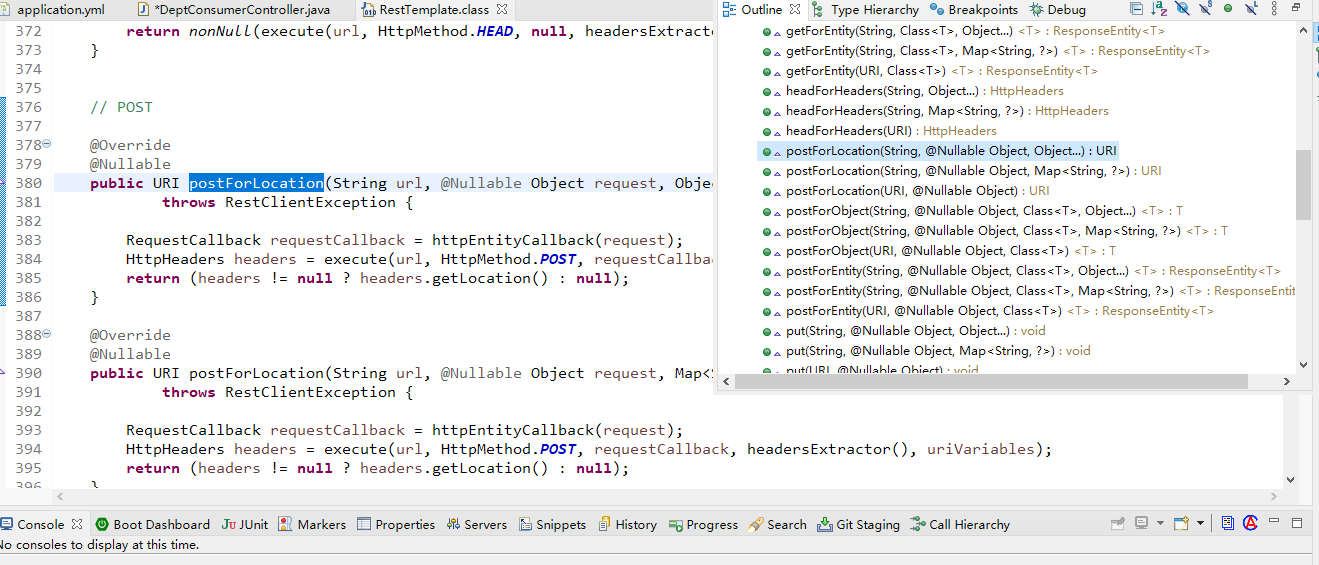Select put(String, @Nullable Object, Object...) entry
Viewport: 1319px width, 565px height.
[x=903, y=331]
